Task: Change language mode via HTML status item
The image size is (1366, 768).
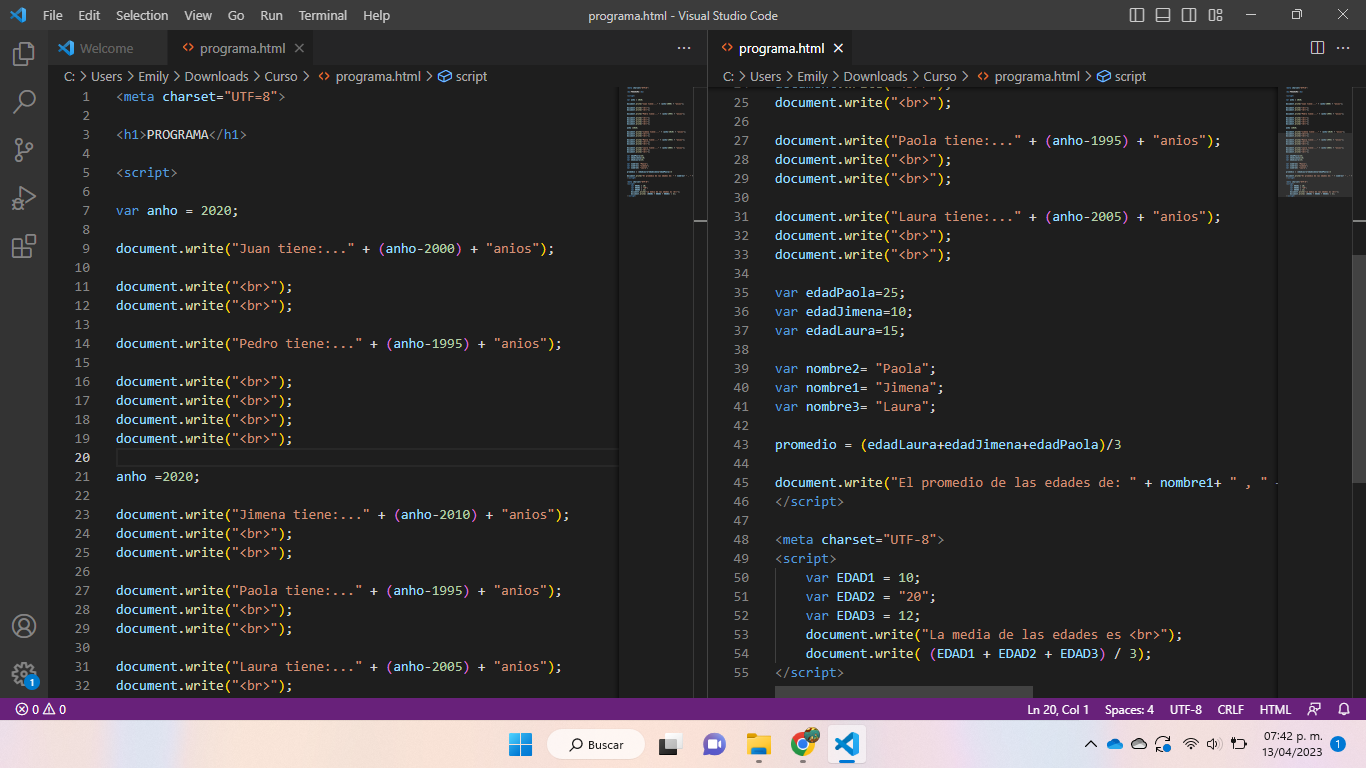Action: (x=1275, y=709)
